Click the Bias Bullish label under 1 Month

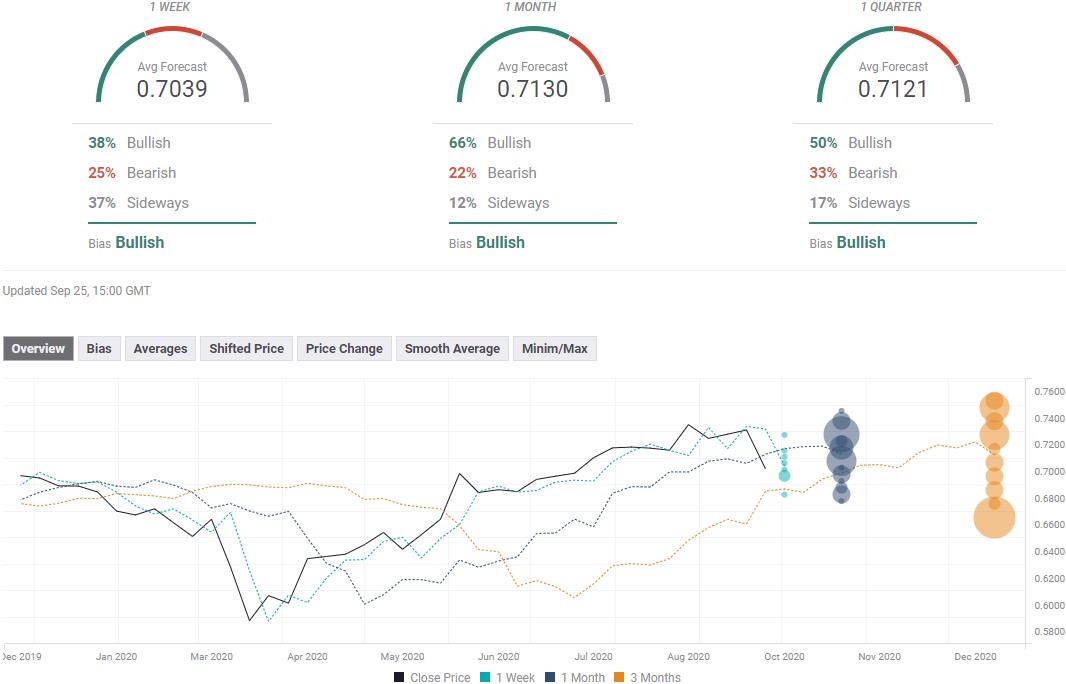tap(486, 243)
